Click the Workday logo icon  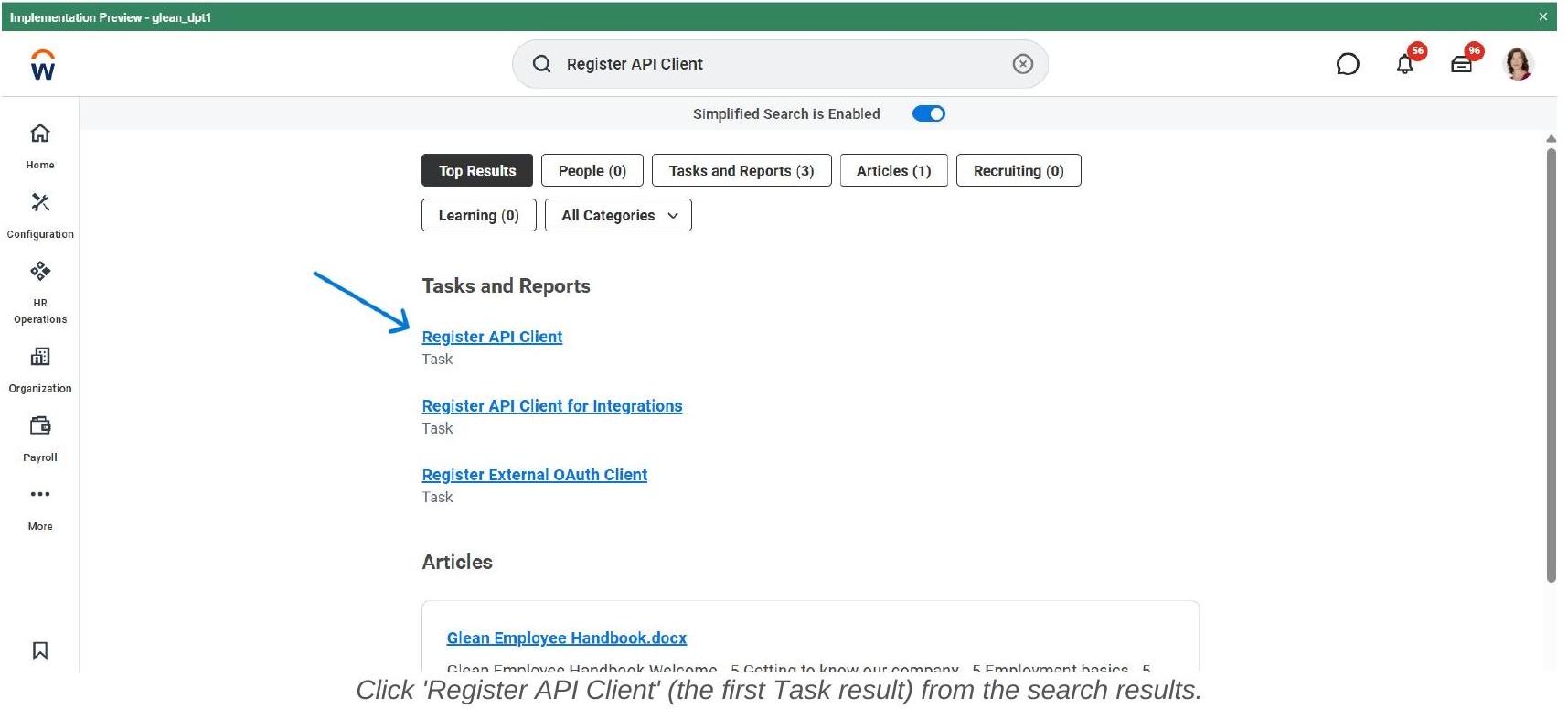click(x=43, y=64)
